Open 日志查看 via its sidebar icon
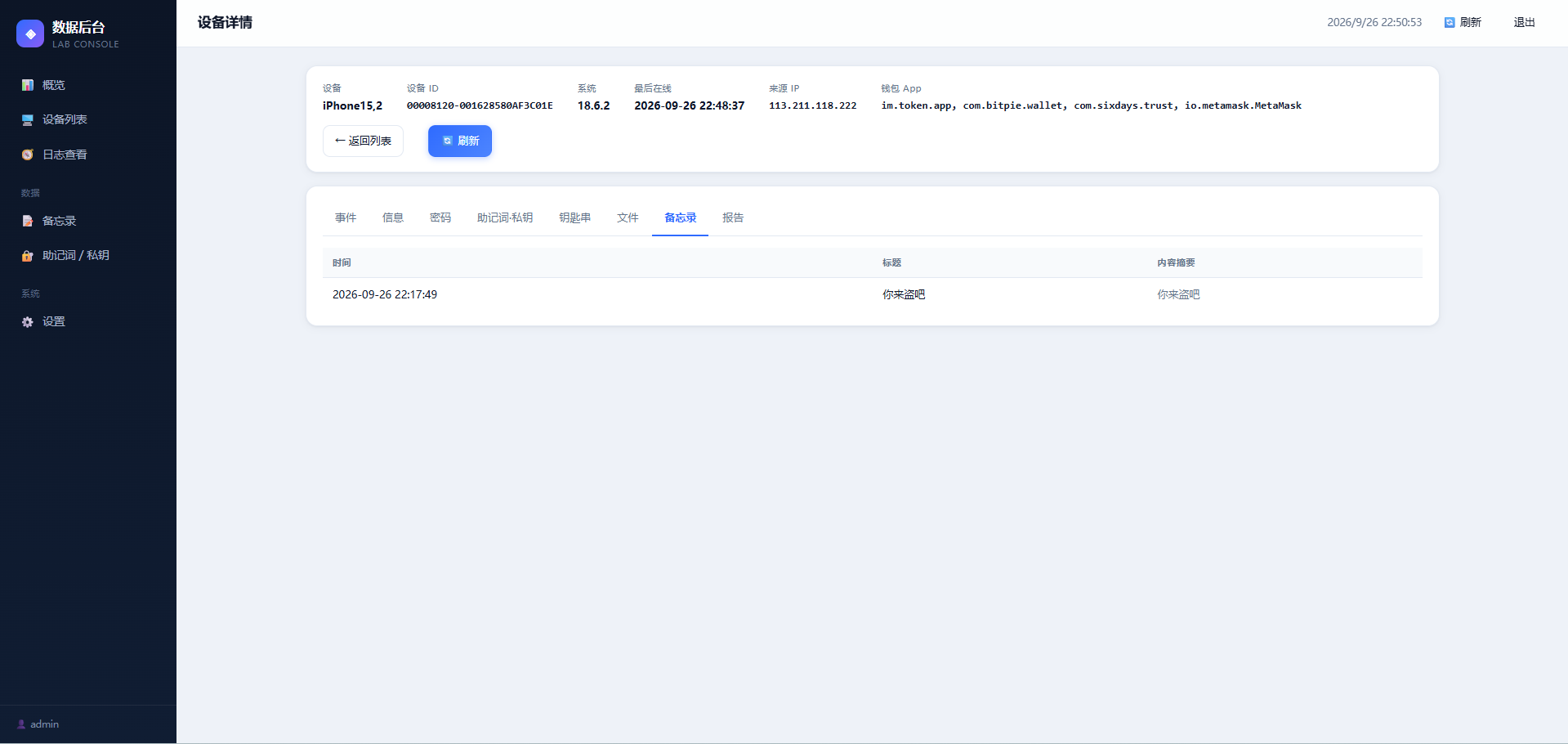 coord(28,155)
